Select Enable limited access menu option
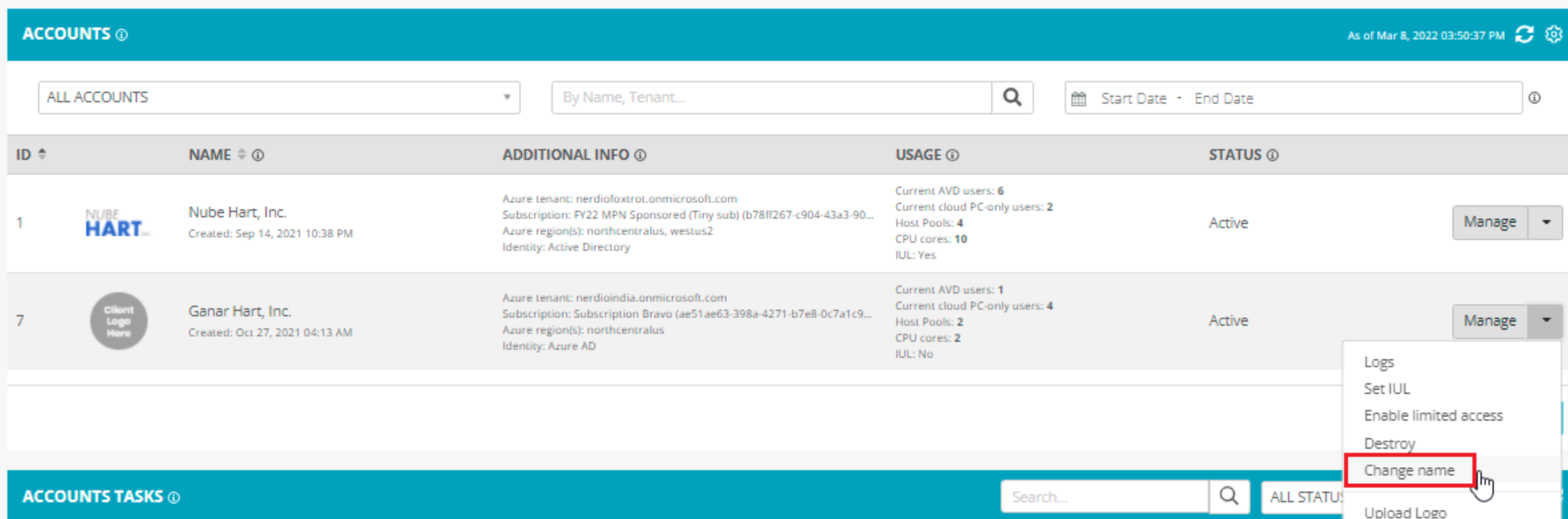The width and height of the screenshot is (1568, 519). 1433,416
